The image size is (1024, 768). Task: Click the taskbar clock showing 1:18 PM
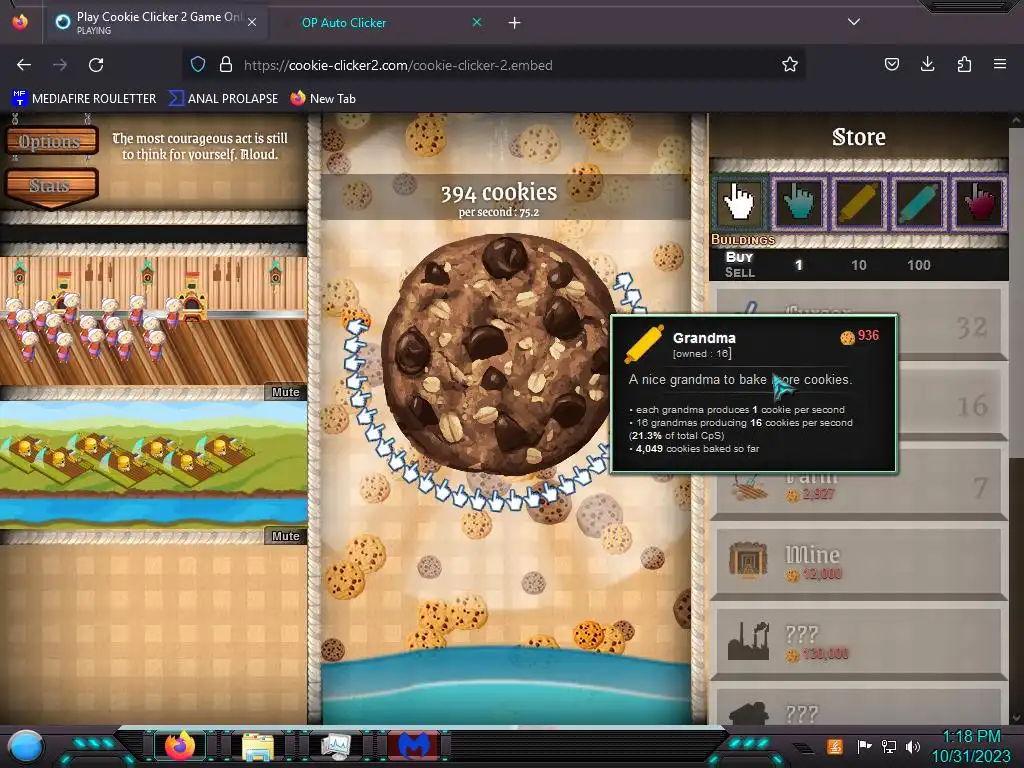pos(971,746)
